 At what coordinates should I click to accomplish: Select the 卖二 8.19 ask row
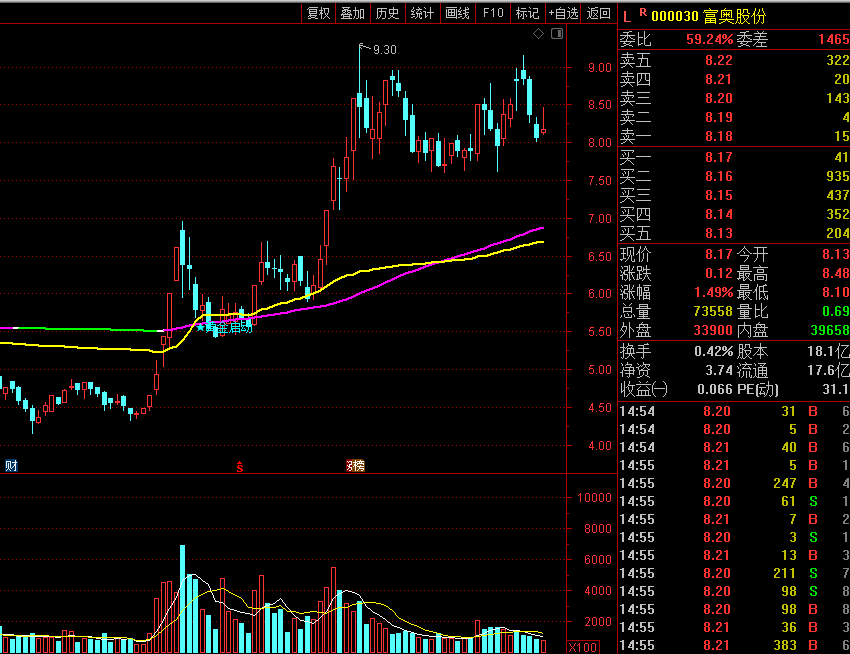click(x=734, y=117)
